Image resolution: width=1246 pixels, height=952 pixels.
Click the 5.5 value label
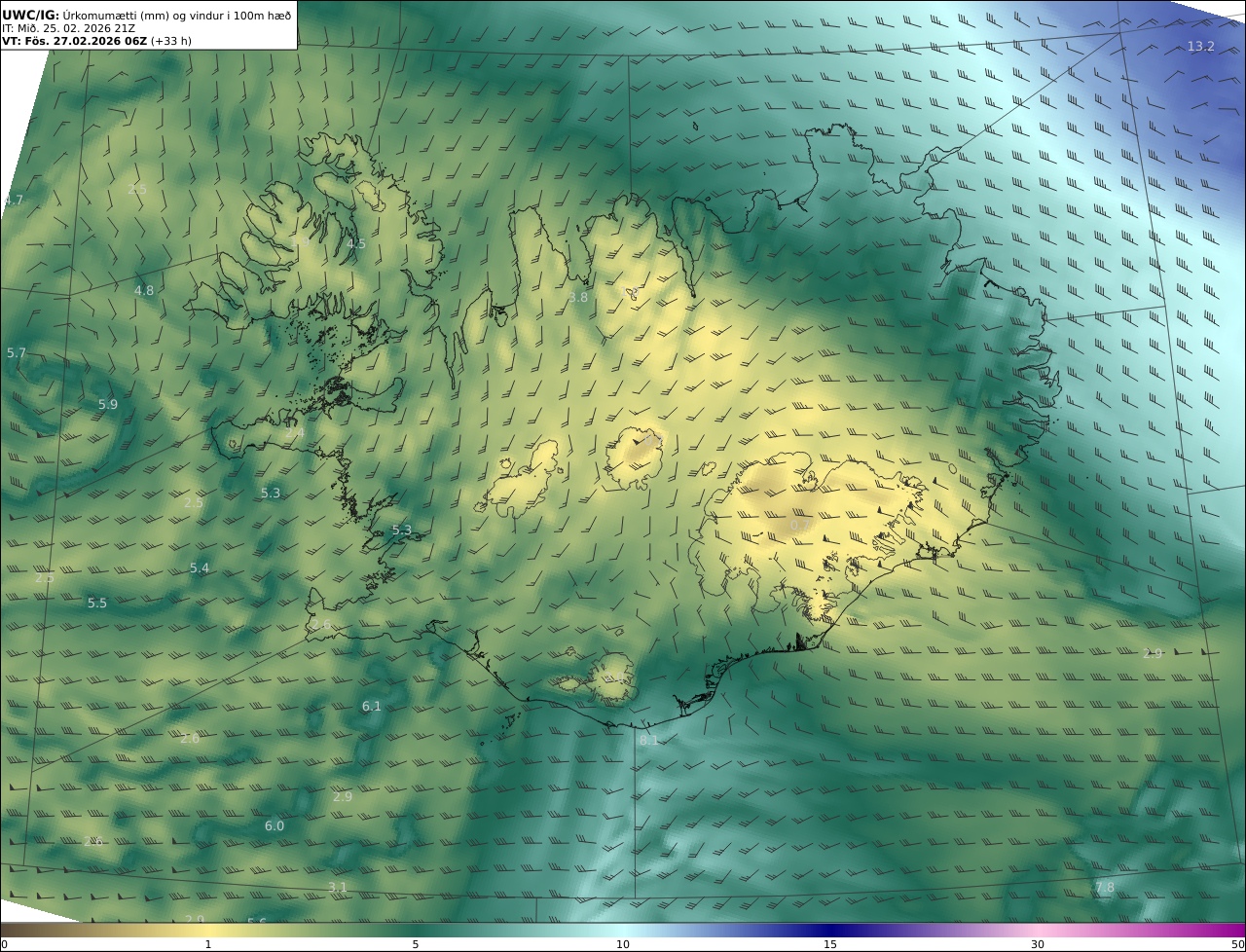pyautogui.click(x=97, y=604)
